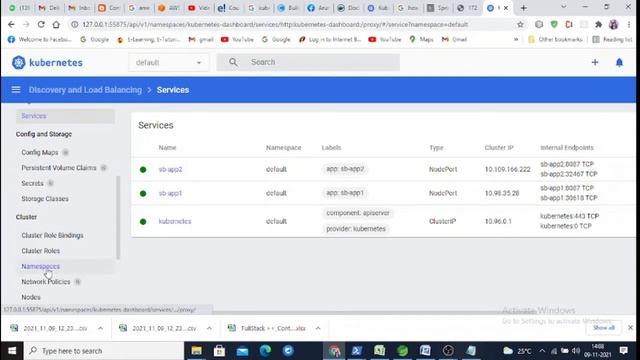Click the app: sb-app2 label chip

(x=345, y=169)
